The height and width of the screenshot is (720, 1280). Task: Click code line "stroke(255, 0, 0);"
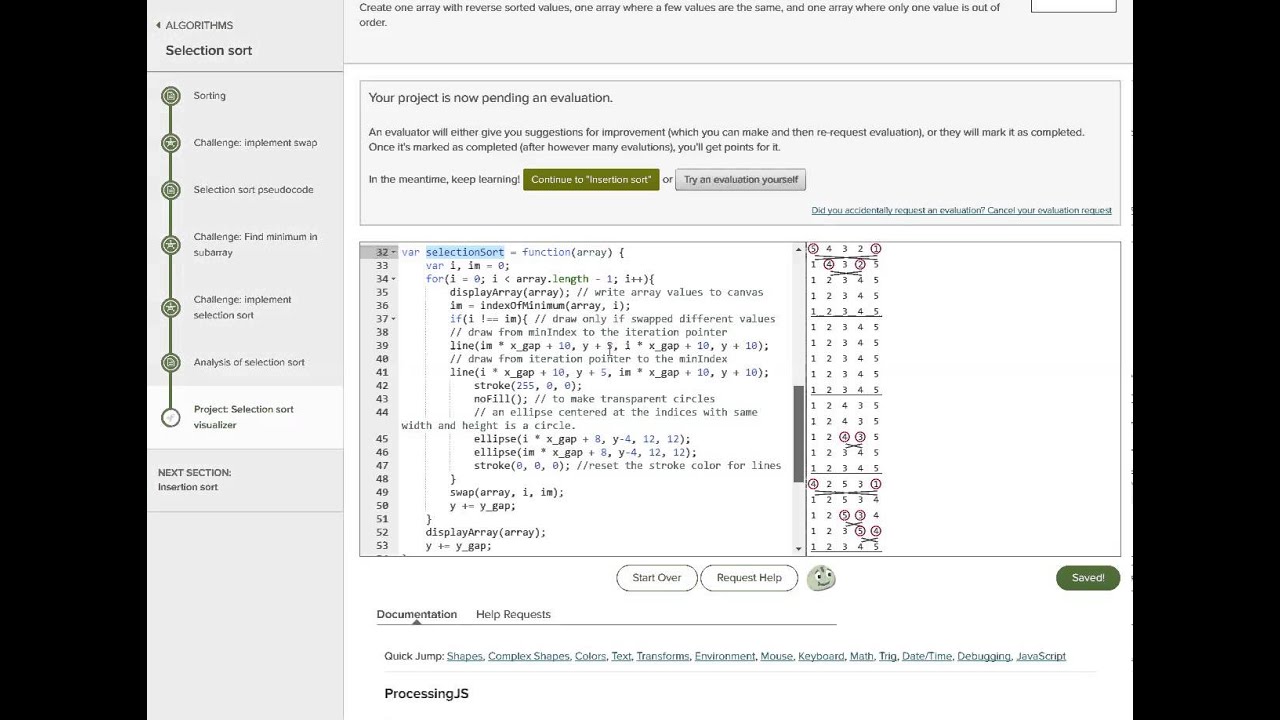click(527, 386)
